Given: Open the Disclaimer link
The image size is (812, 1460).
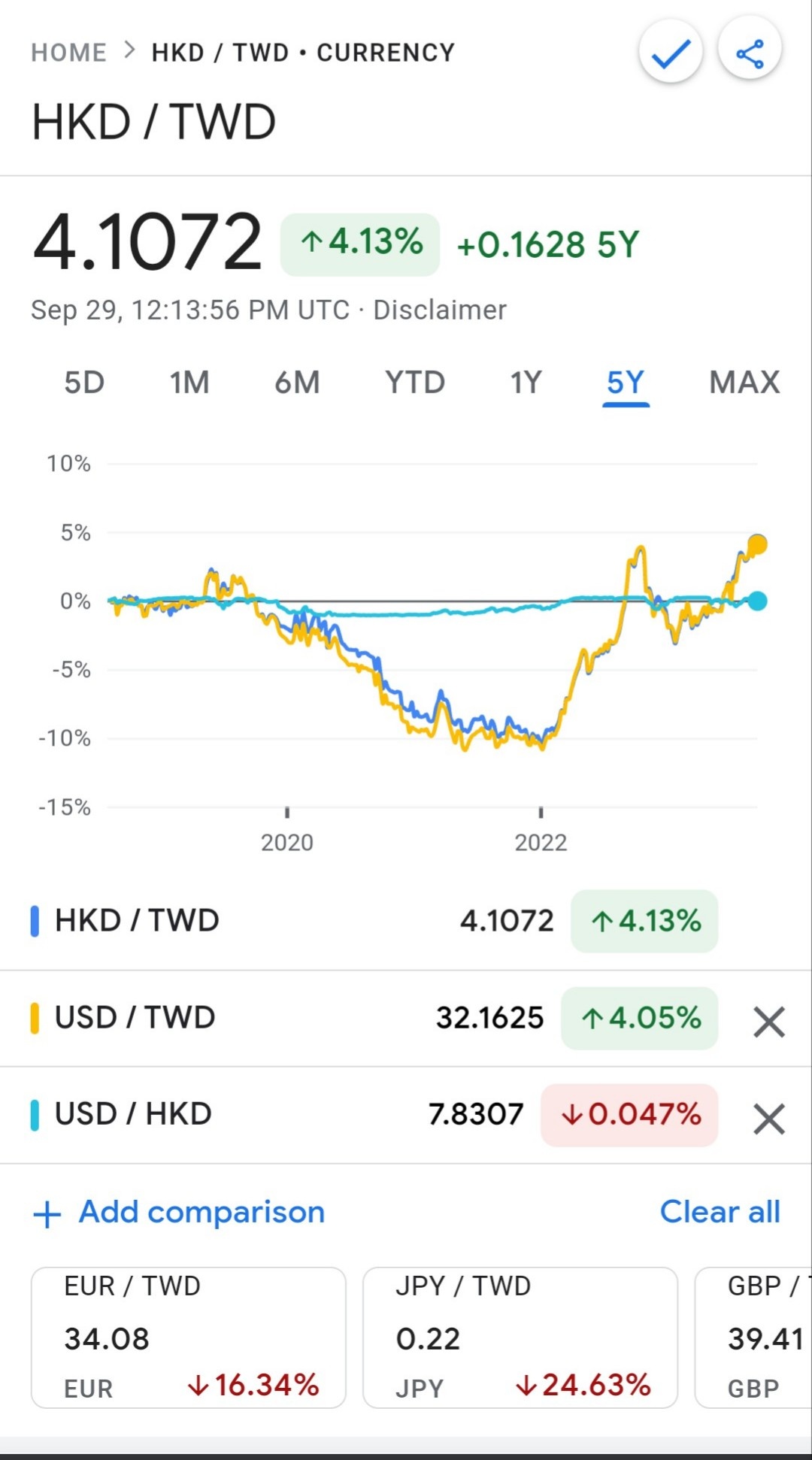Looking at the screenshot, I should (440, 310).
